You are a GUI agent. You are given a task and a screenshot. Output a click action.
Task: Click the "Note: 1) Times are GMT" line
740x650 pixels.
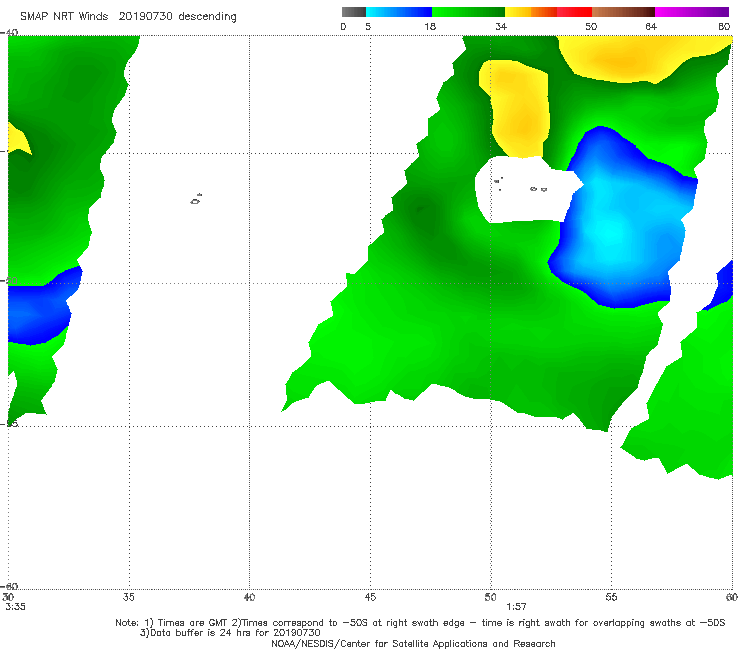[x=420, y=623]
